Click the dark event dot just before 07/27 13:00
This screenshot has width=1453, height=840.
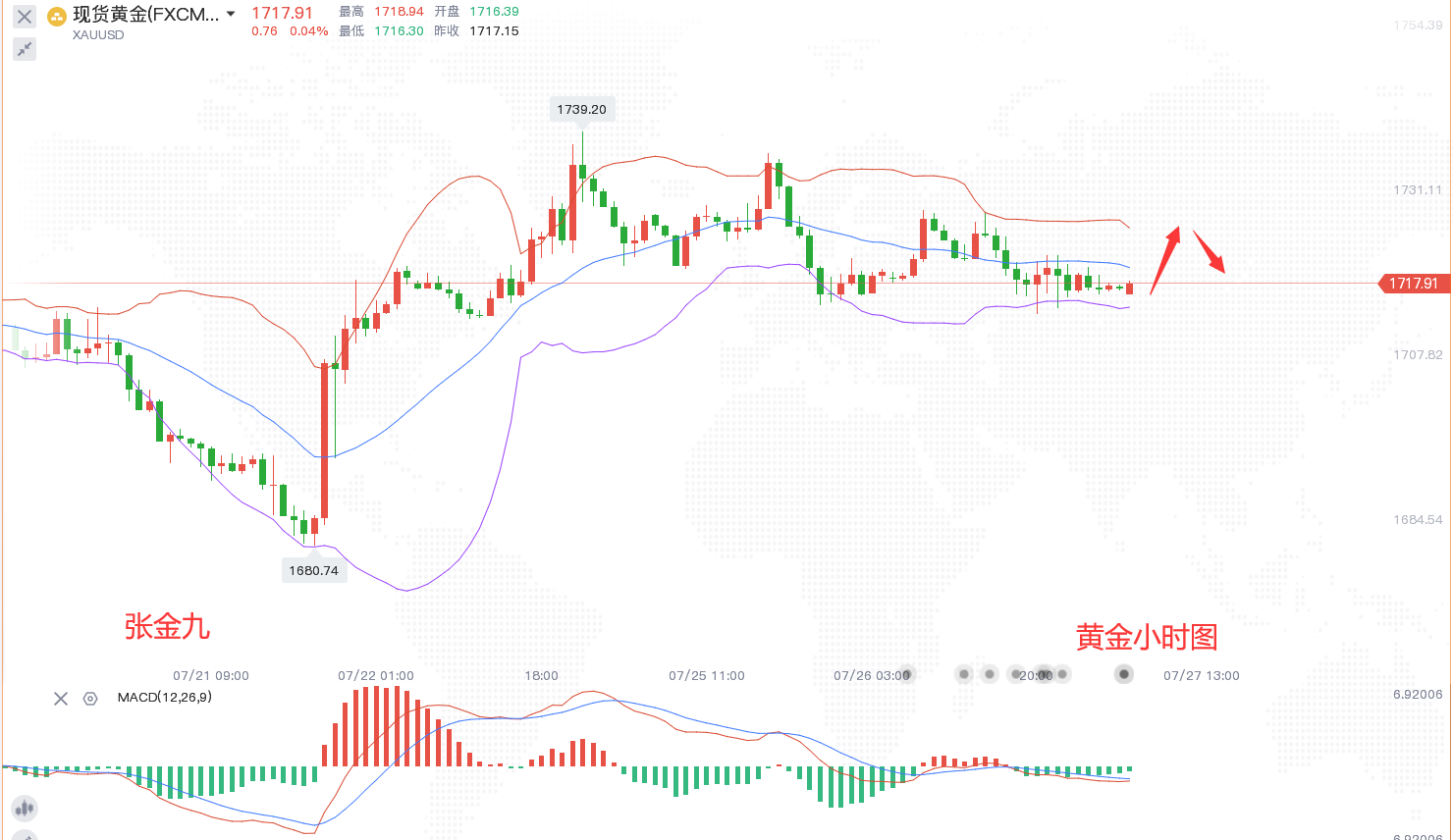1124,674
